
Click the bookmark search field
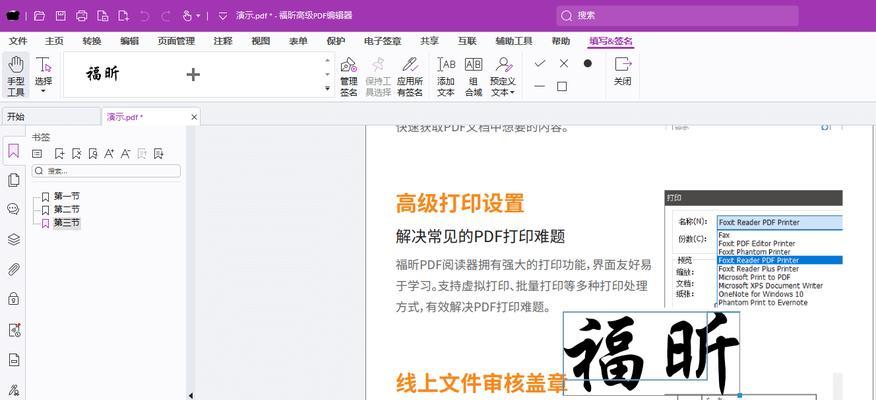click(x=106, y=171)
